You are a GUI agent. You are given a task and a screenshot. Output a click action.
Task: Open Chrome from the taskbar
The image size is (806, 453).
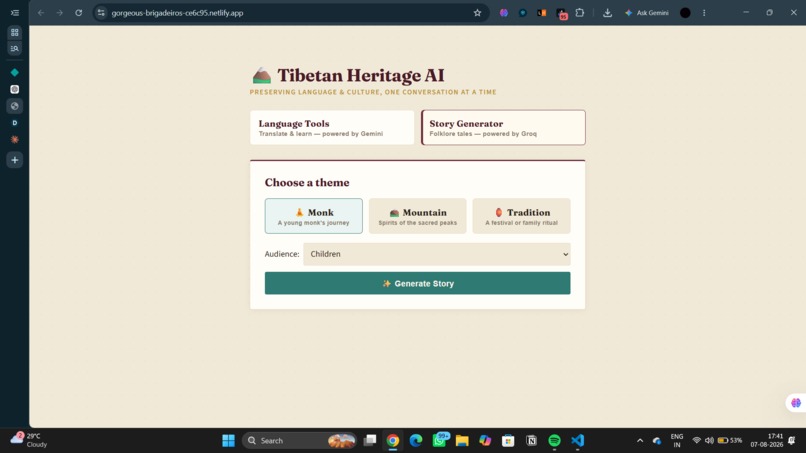pyautogui.click(x=393, y=441)
